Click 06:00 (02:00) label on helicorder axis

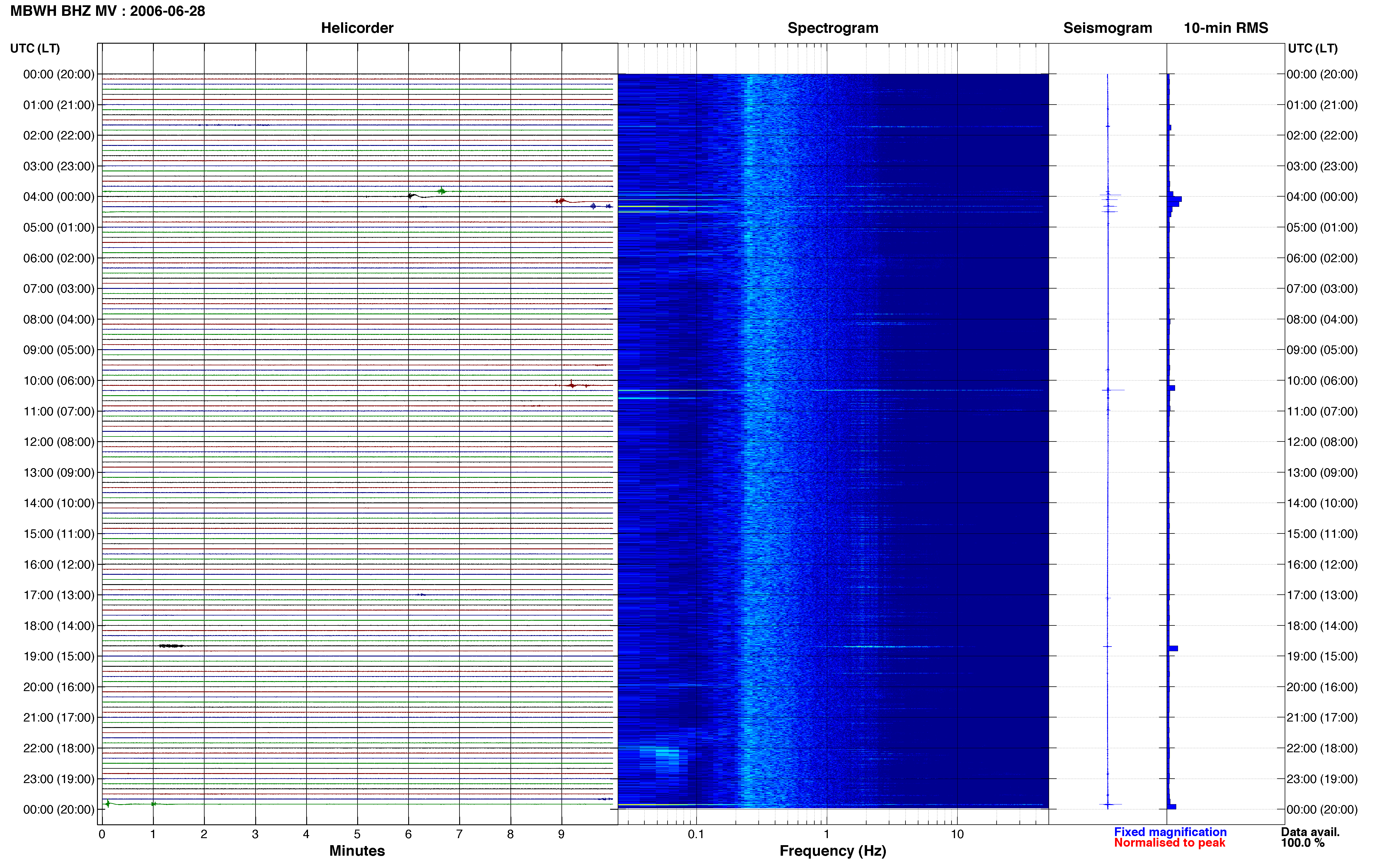(59, 258)
